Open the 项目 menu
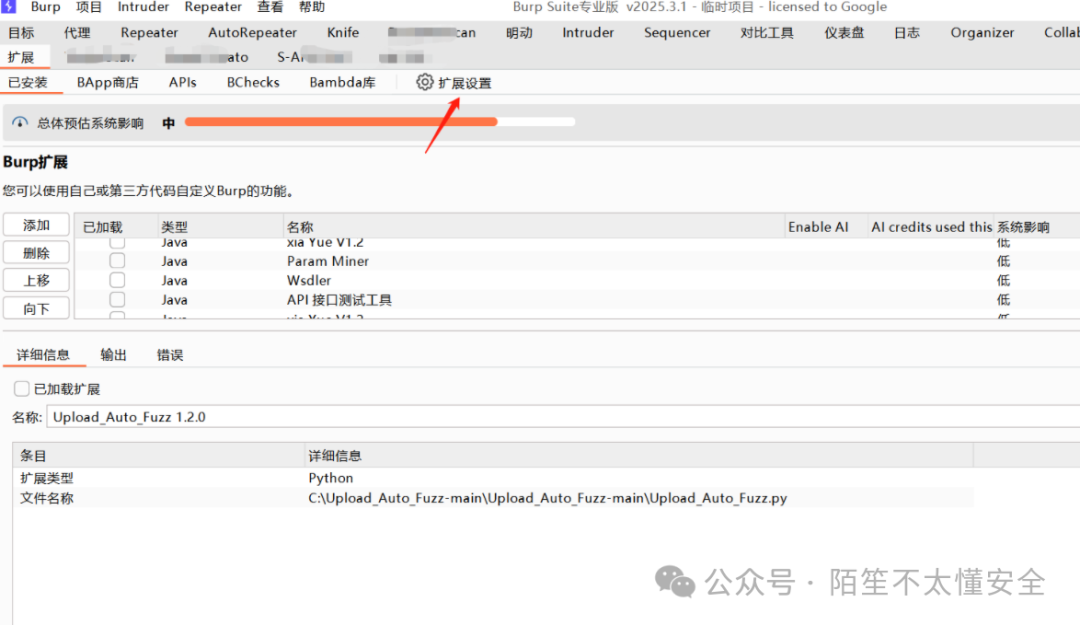 [89, 7]
